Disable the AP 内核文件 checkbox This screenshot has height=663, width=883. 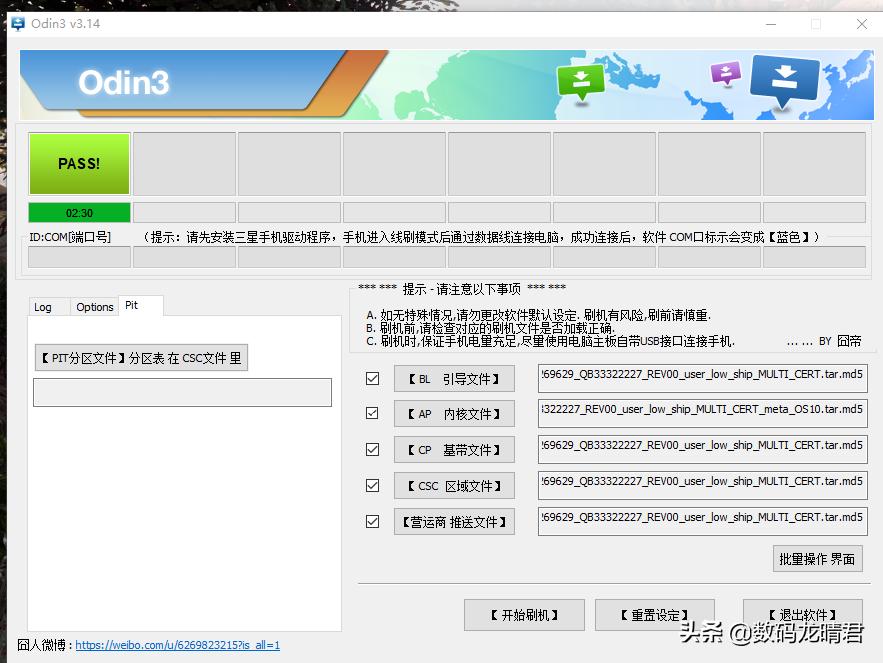click(372, 413)
